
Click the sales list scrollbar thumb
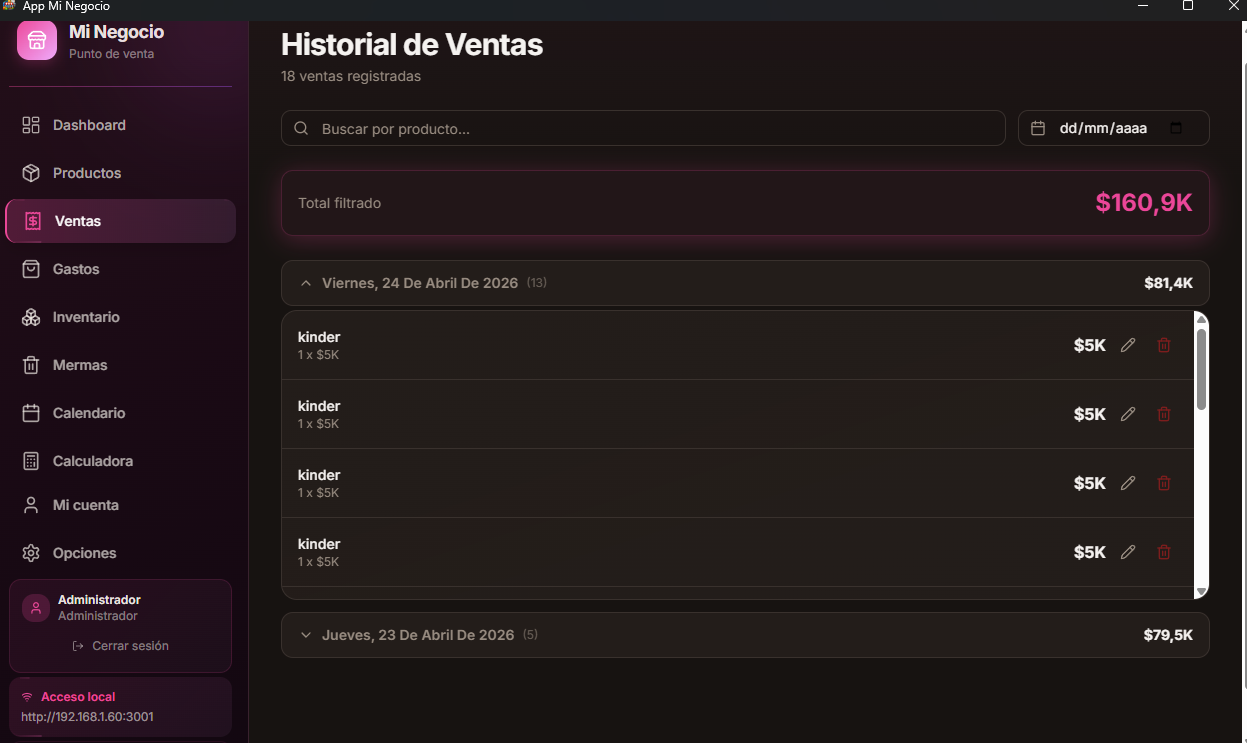pyautogui.click(x=1201, y=368)
